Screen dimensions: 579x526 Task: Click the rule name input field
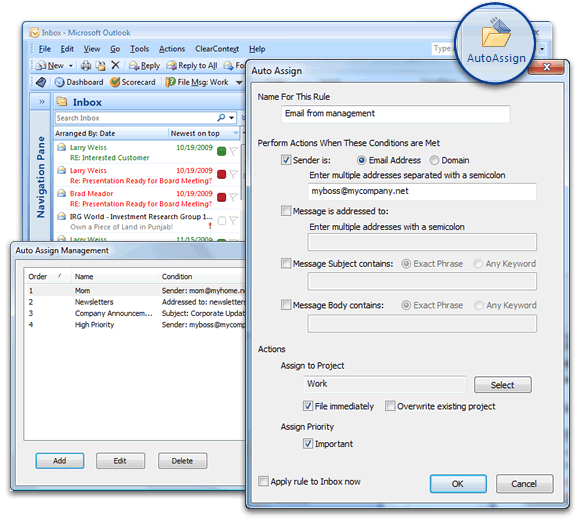pyautogui.click(x=395, y=114)
